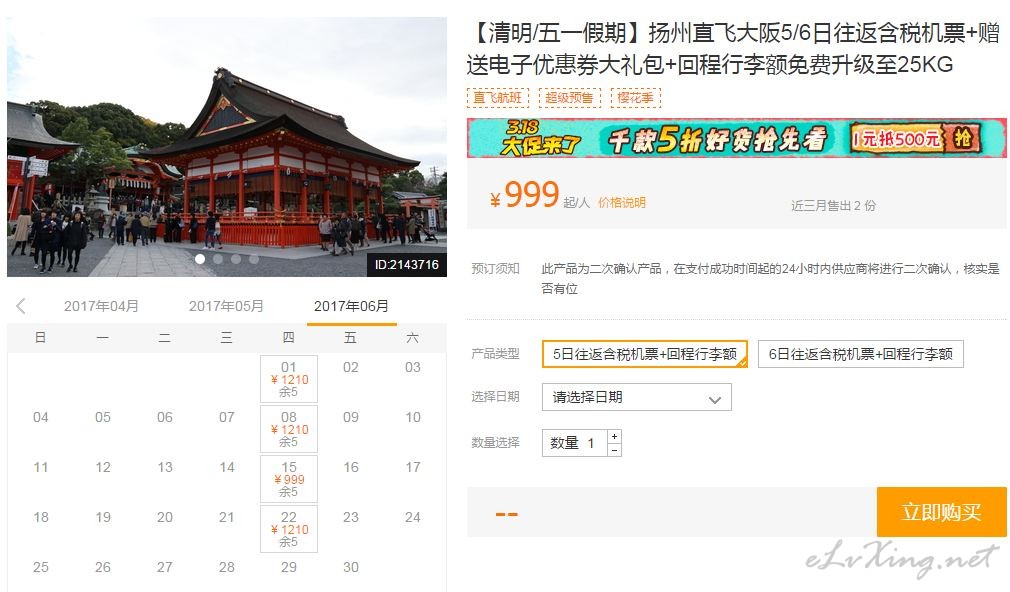Click calendar date 30
Image resolution: width=1010 pixels, height=592 pixels.
(350, 568)
